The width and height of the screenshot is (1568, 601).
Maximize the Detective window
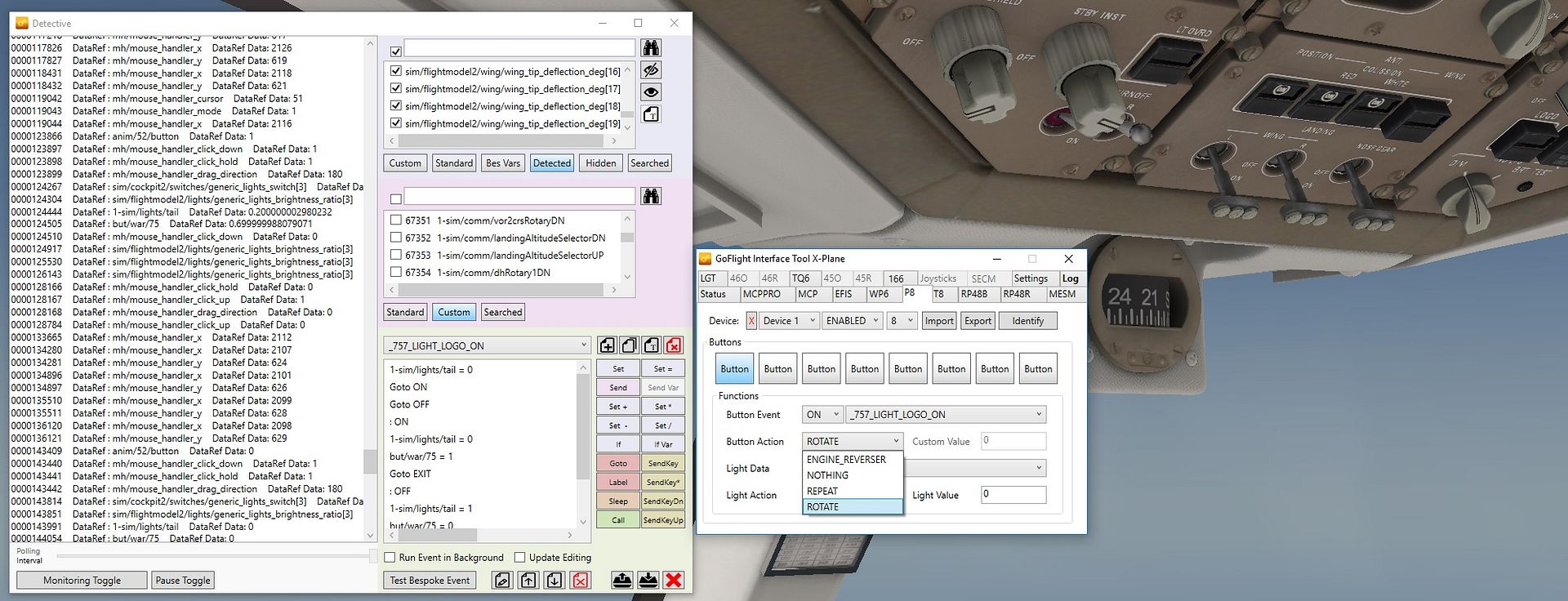point(638,23)
